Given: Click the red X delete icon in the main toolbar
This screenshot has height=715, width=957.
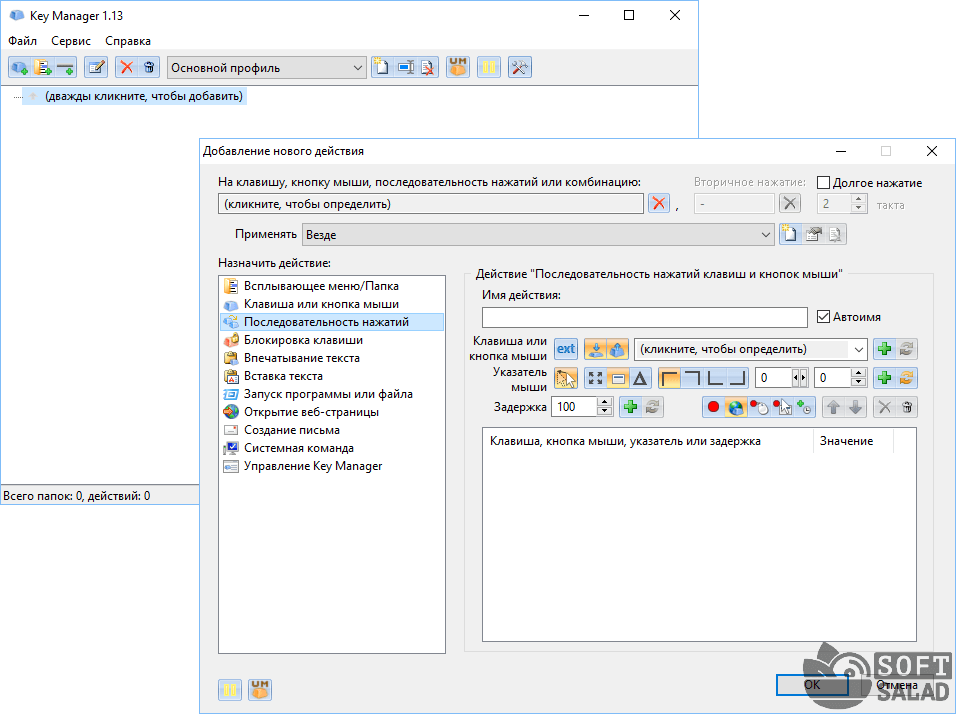Looking at the screenshot, I should pos(126,68).
